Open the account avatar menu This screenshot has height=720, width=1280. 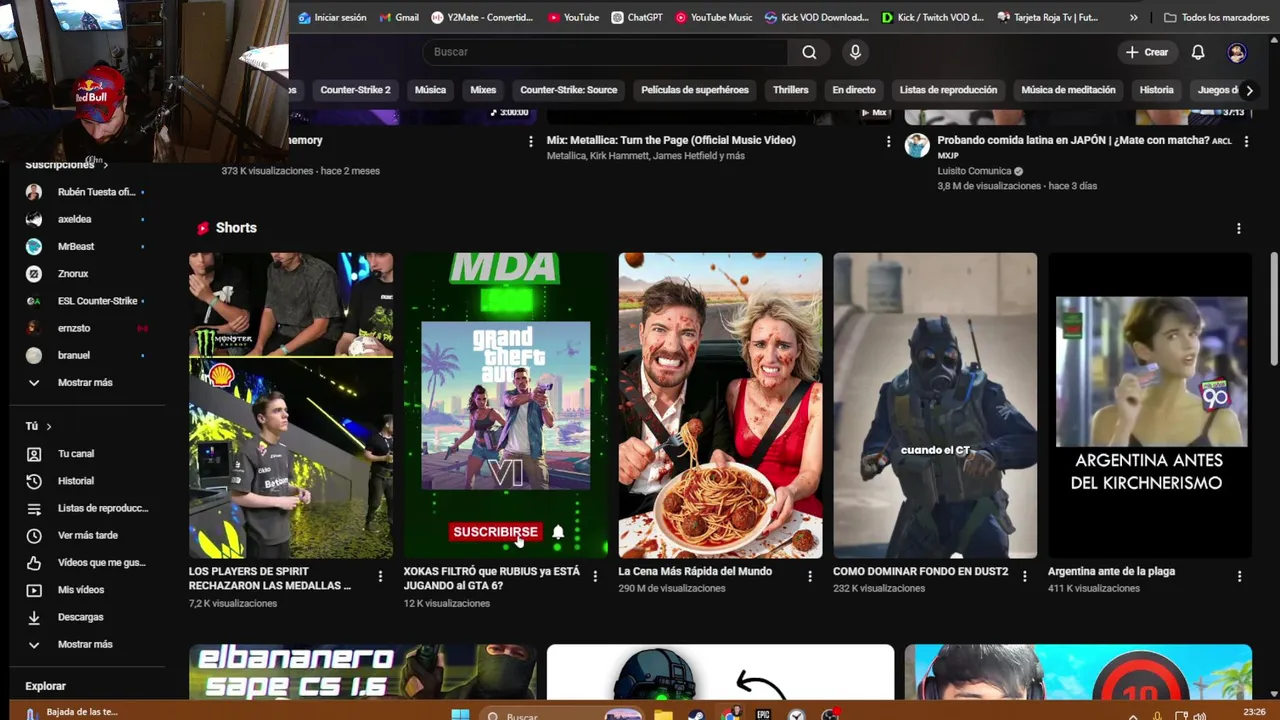(x=1237, y=52)
